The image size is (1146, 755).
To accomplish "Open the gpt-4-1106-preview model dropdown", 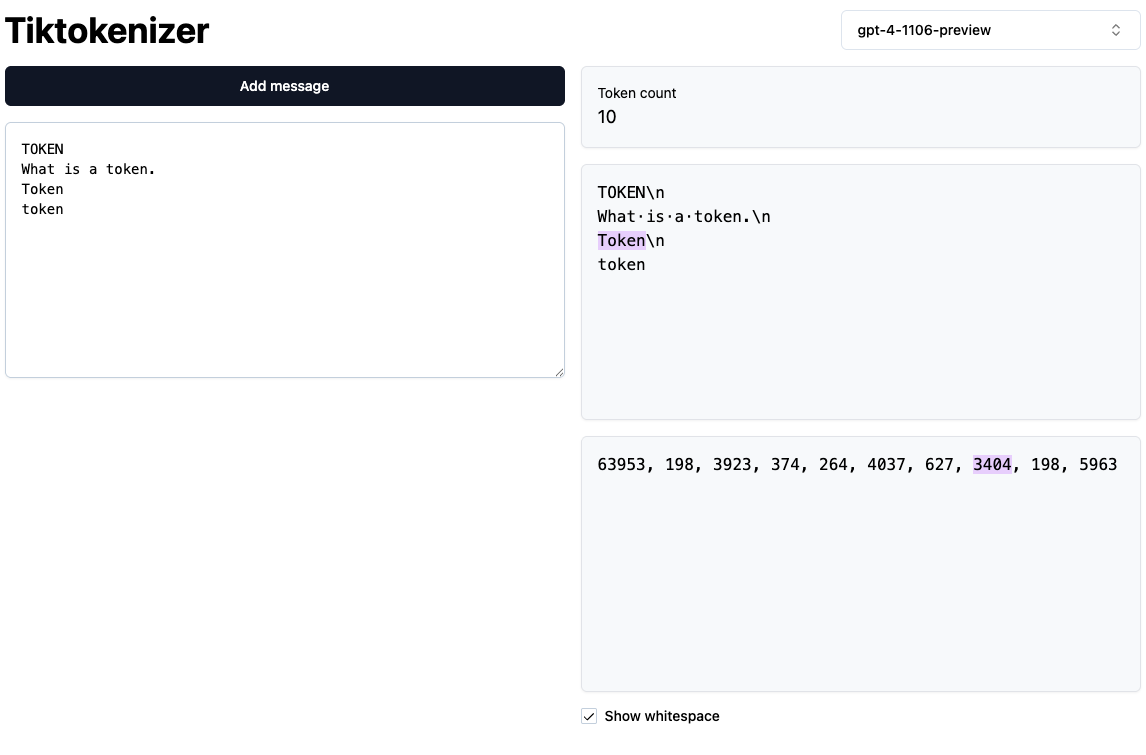I will (x=989, y=30).
